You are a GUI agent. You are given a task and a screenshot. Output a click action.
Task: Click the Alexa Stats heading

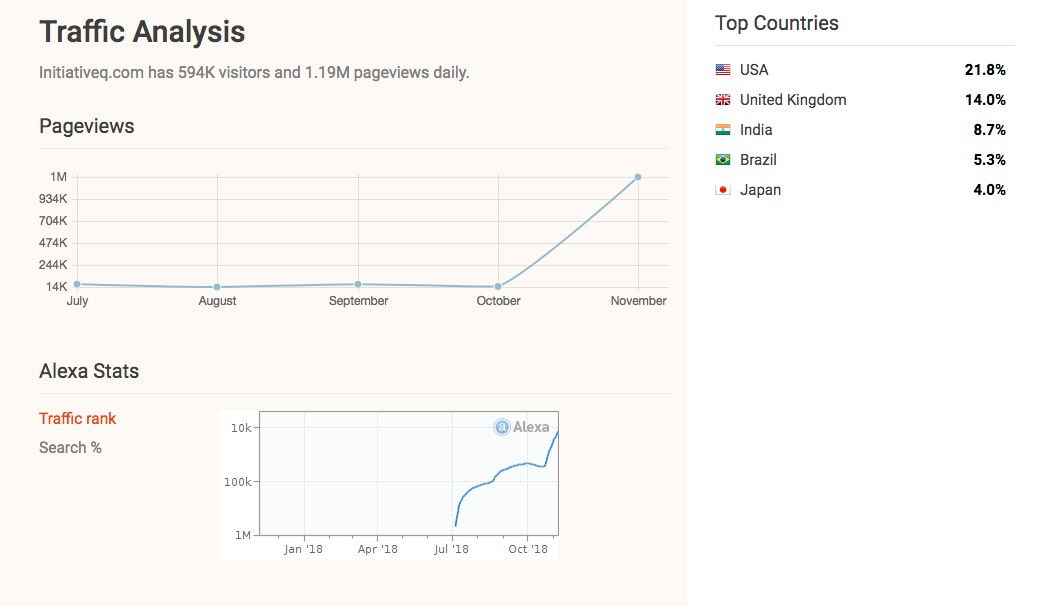tap(89, 371)
